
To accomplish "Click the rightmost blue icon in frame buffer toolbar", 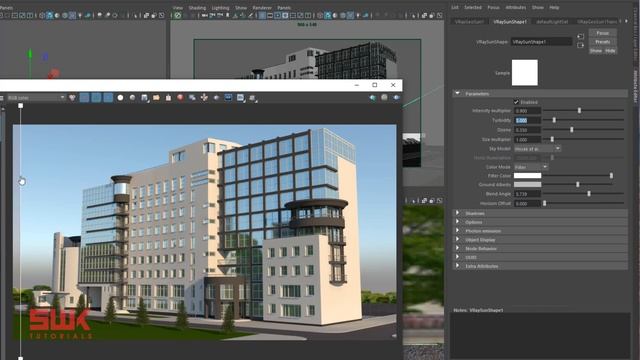I will pyautogui.click(x=396, y=98).
